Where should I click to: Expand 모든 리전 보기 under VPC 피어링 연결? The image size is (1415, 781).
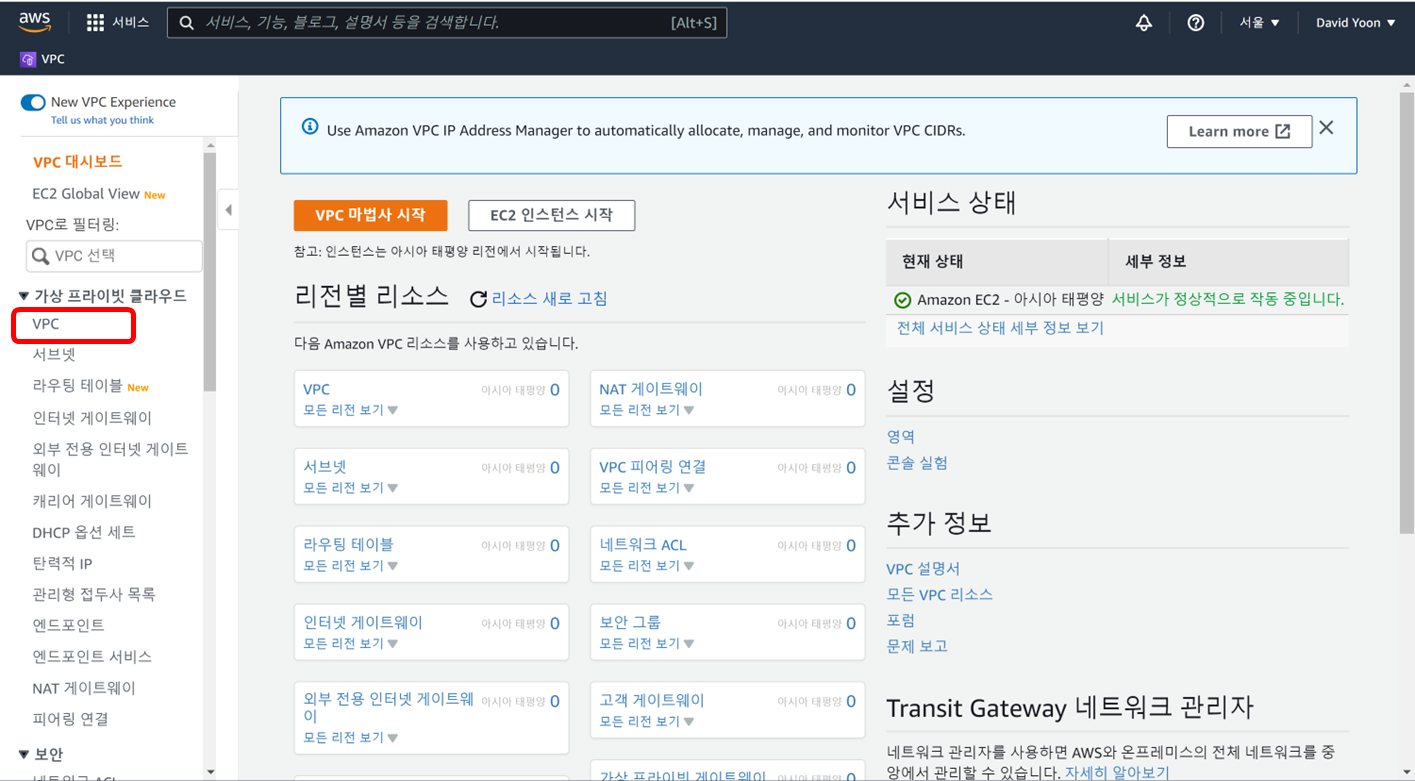646,488
